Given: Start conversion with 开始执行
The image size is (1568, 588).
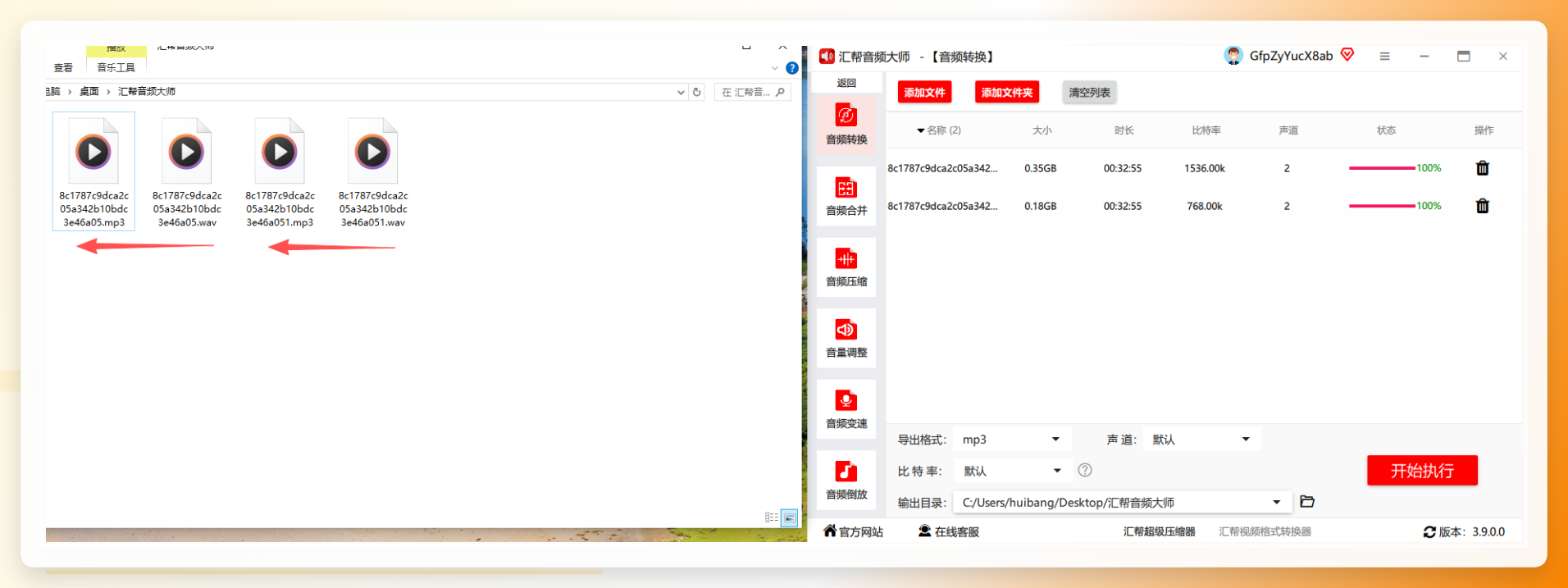Looking at the screenshot, I should (x=1422, y=471).
